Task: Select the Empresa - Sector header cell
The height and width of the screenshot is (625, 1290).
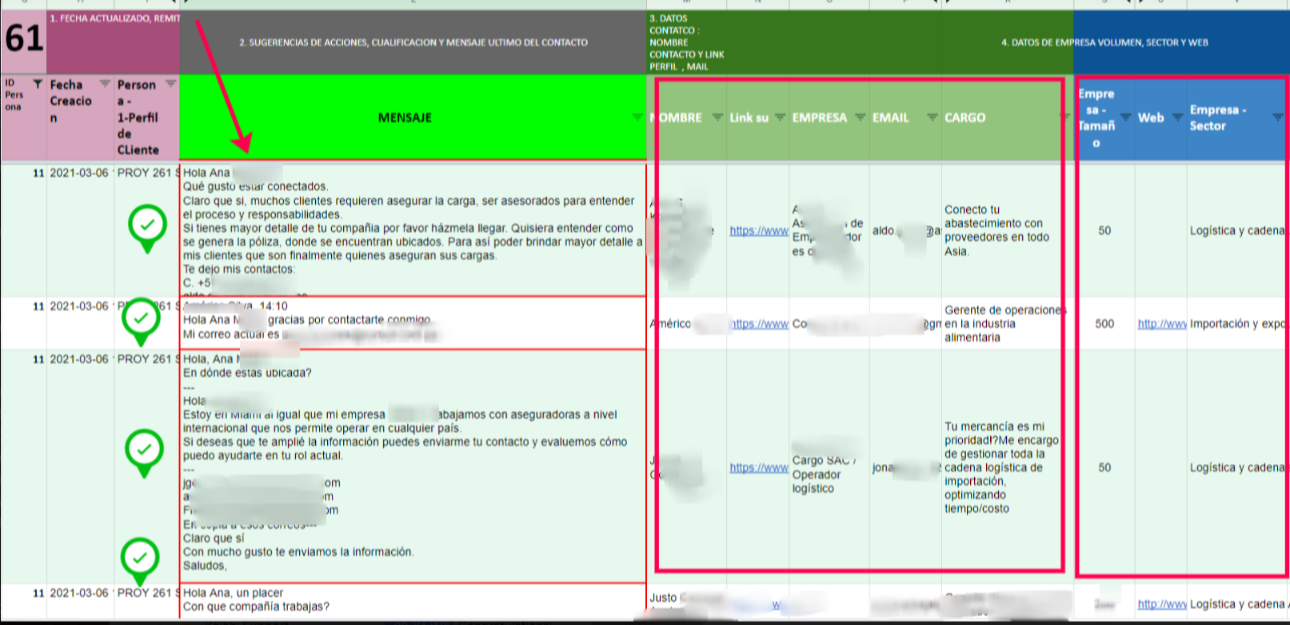Action: pyautogui.click(x=1238, y=117)
